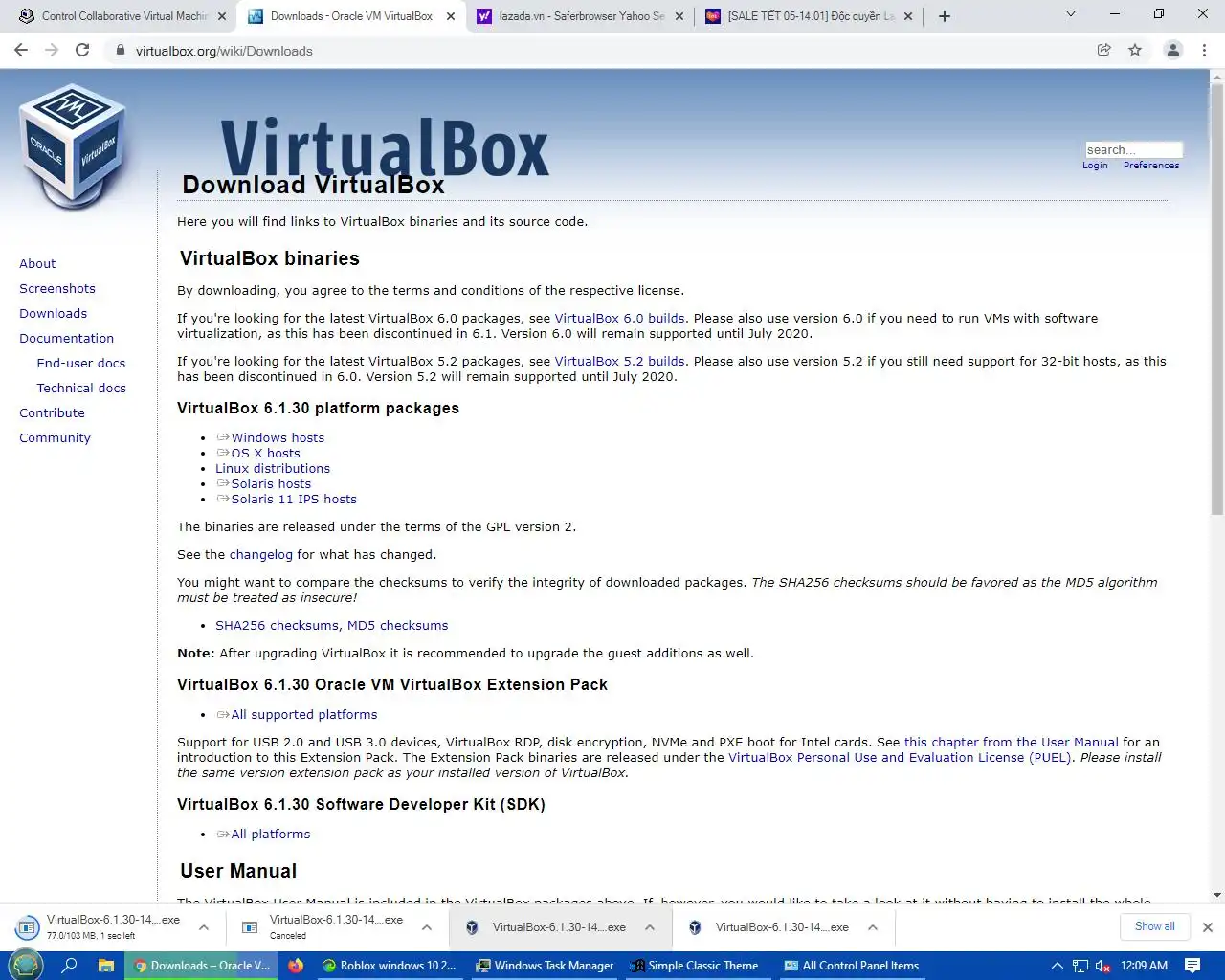Viewport: 1225px width, 980px height.
Task: Open options chevron for Canceled VirtualBox download
Action: point(427,927)
